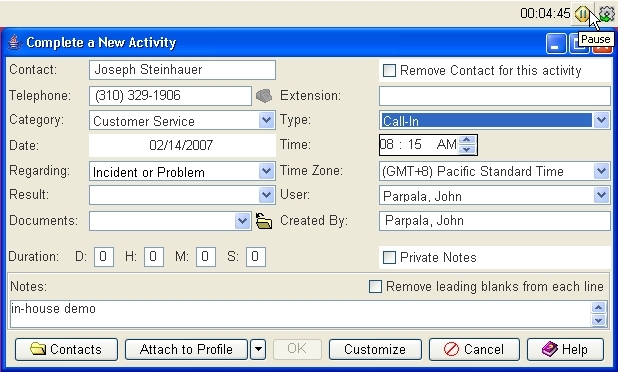Increase time with the up spinner arrow

click(x=467, y=140)
